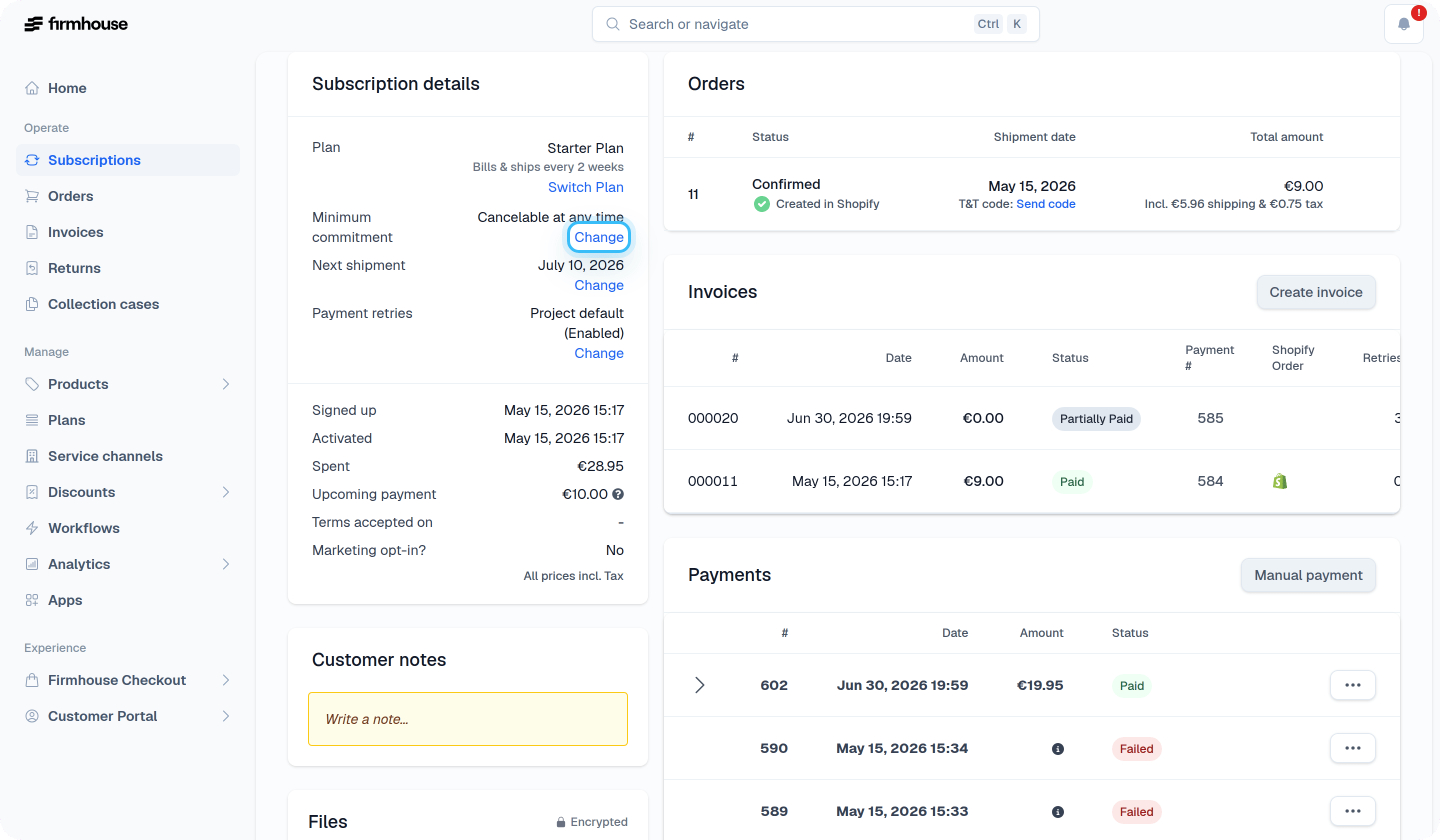This screenshot has width=1440, height=840.
Task: Click the info icon on payment 590
Action: click(1057, 748)
